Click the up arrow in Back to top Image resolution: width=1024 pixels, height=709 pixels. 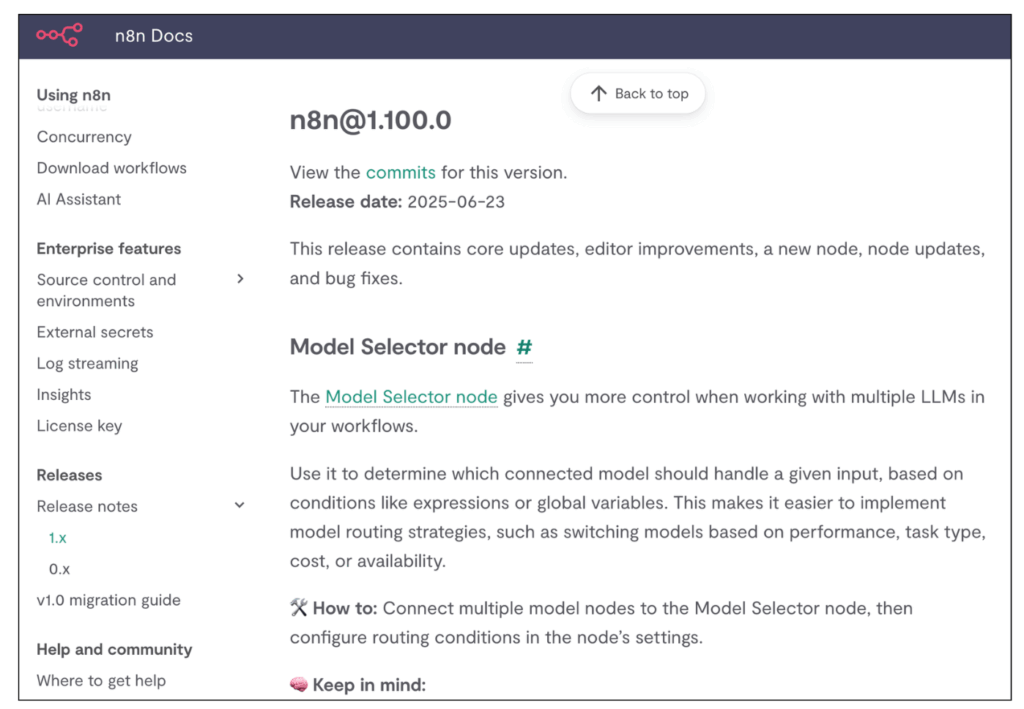point(599,93)
